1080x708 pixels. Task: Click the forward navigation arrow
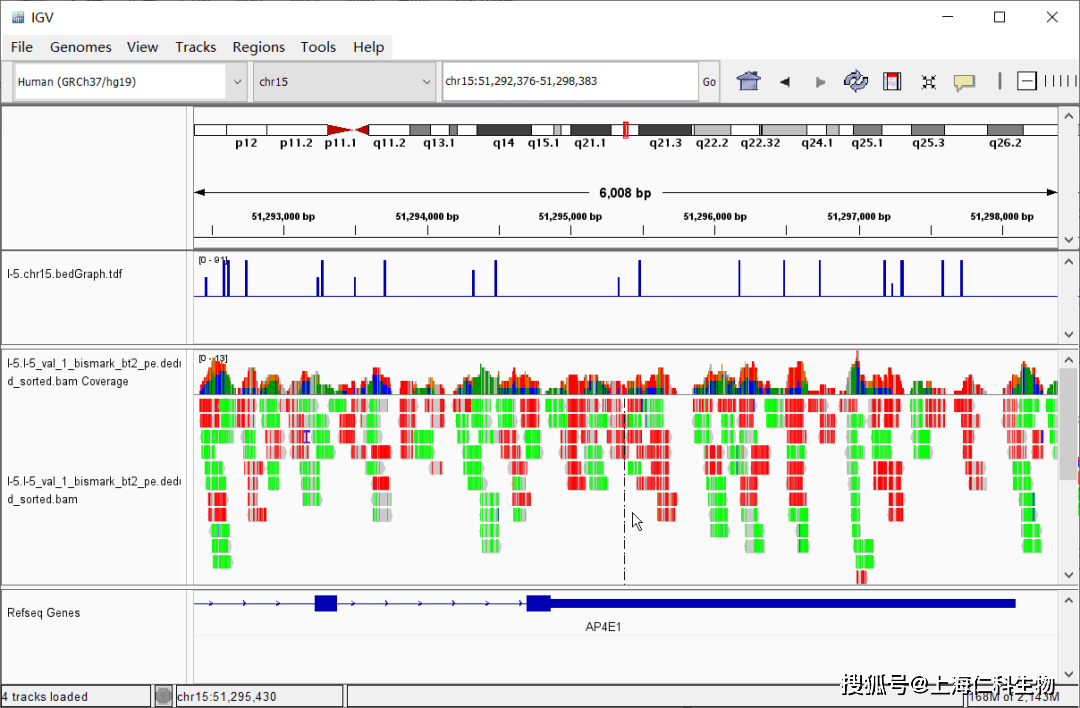tap(820, 82)
